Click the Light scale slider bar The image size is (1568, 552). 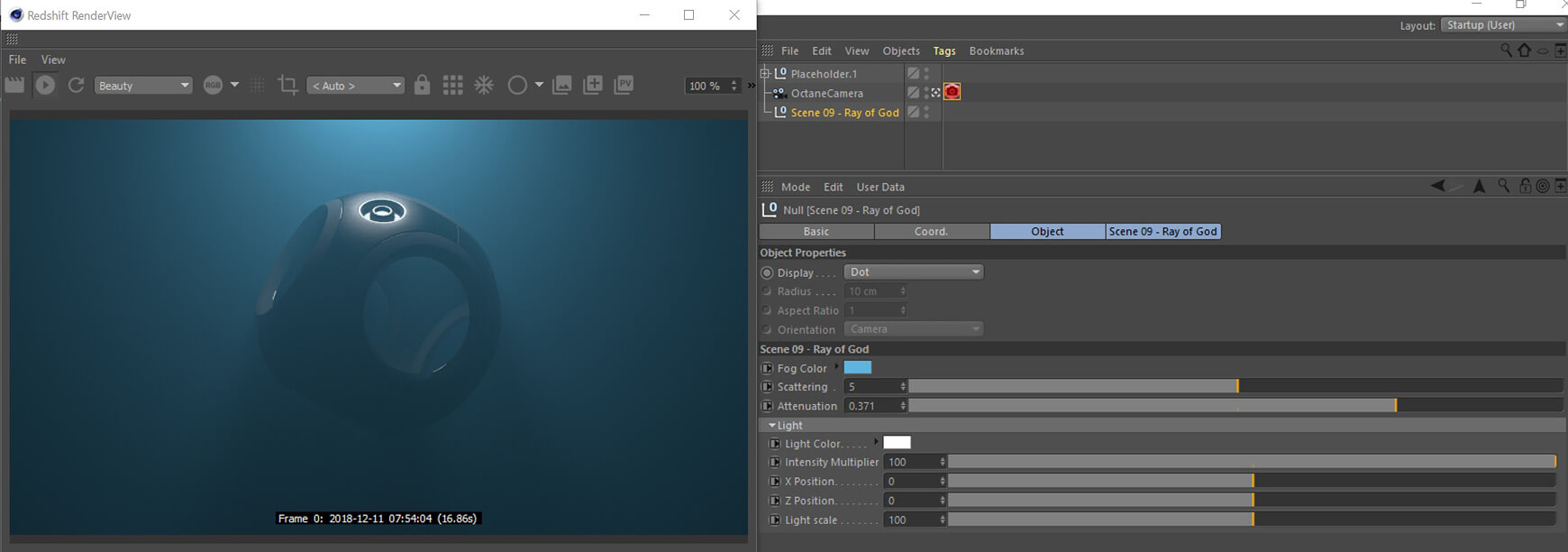click(x=1253, y=520)
